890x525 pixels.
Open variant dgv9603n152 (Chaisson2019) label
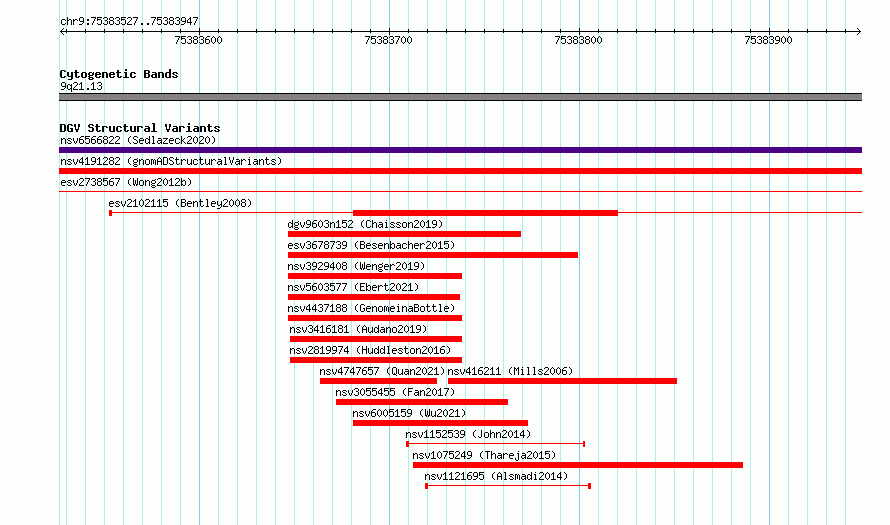[365, 224]
